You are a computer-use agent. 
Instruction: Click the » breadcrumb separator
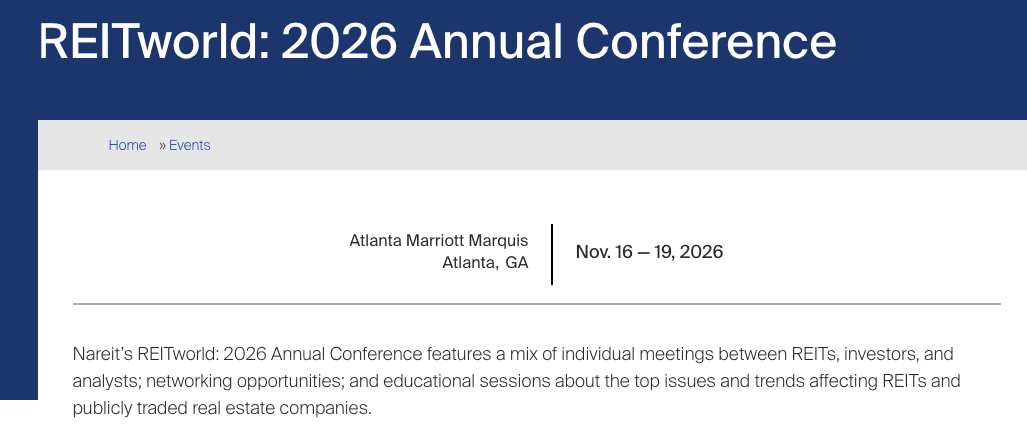162,145
